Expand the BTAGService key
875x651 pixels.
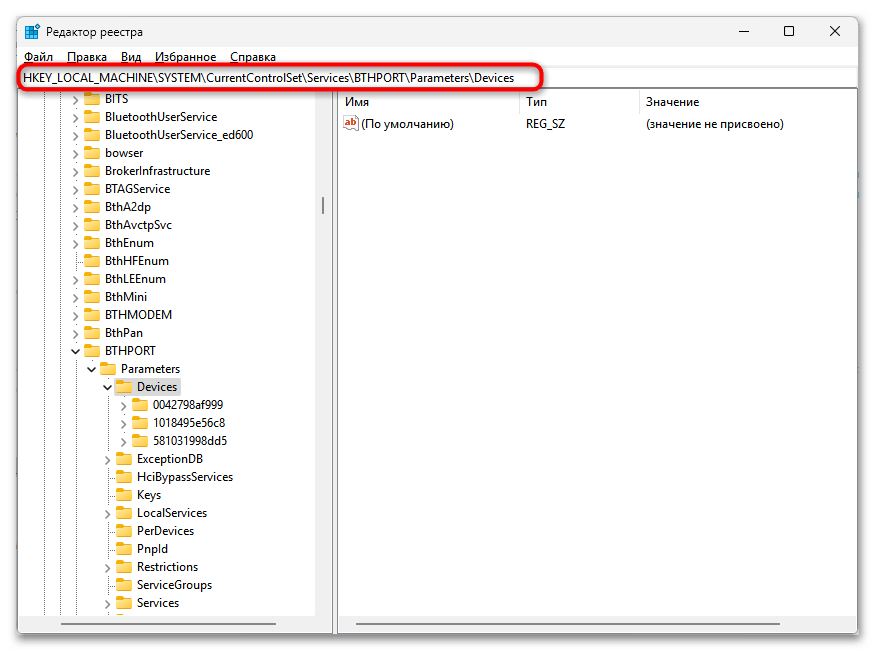pyautogui.click(x=75, y=190)
